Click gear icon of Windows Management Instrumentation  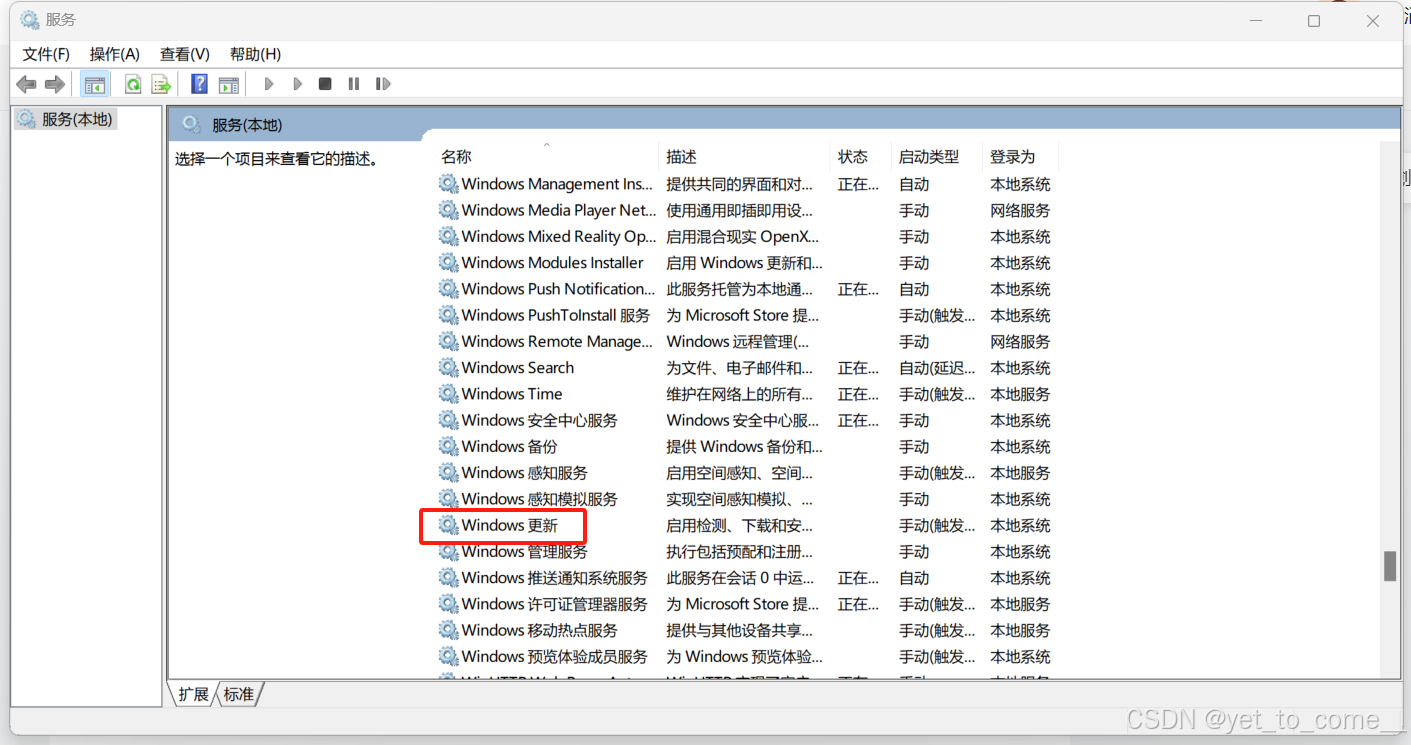pyautogui.click(x=448, y=184)
